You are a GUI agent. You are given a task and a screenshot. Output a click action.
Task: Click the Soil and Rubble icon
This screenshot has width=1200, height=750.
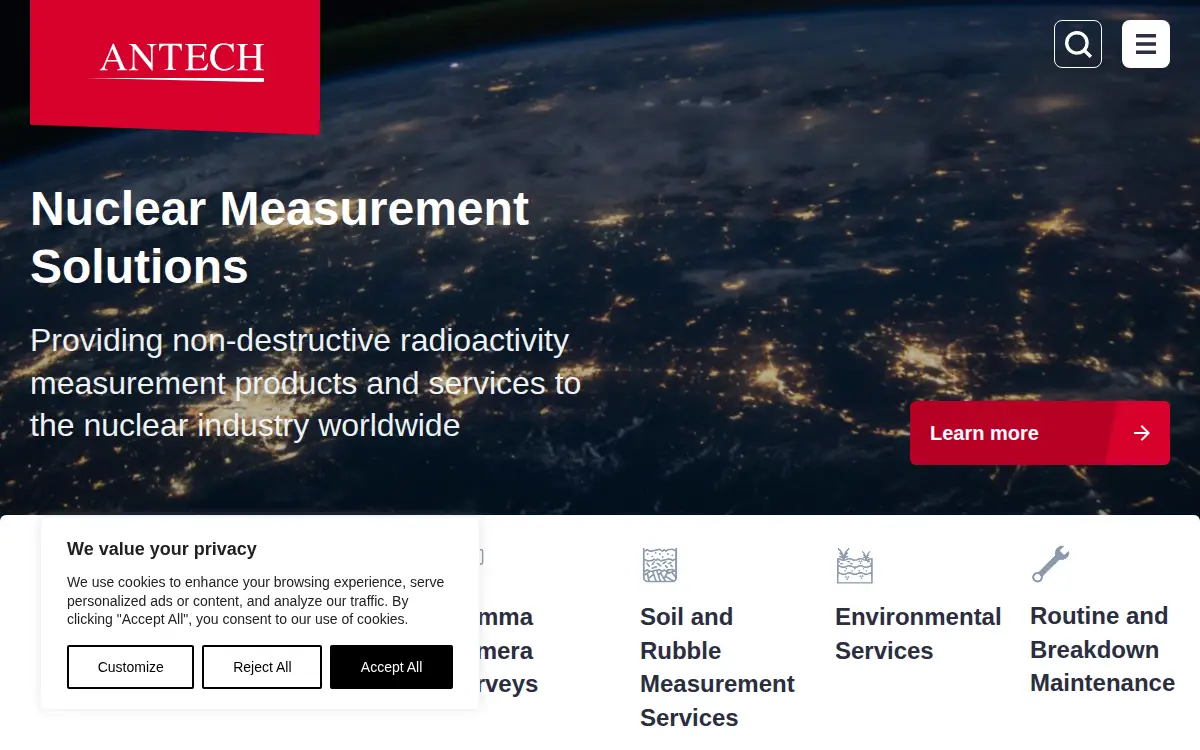pos(660,565)
